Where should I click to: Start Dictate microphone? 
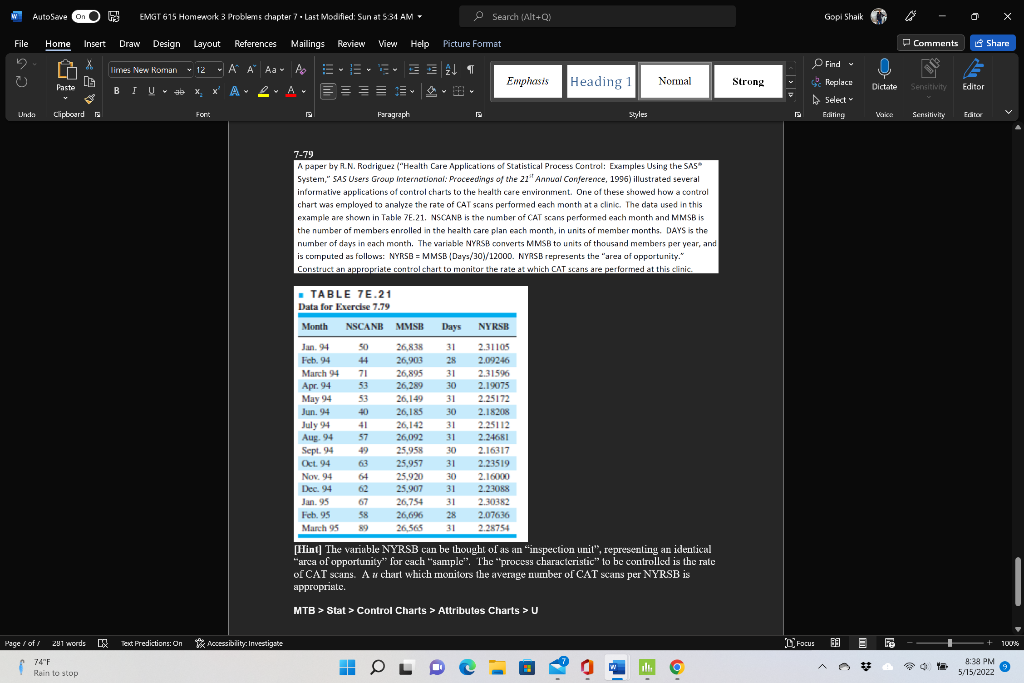coord(884,74)
